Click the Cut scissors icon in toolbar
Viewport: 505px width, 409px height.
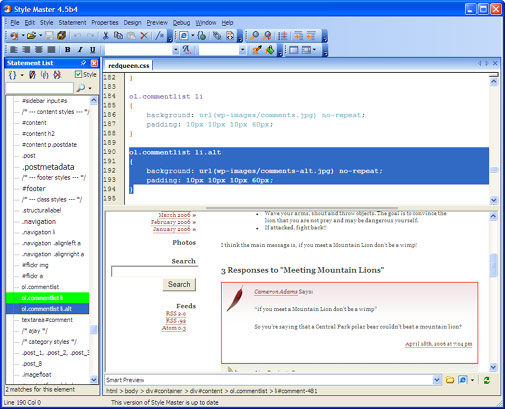106,36
